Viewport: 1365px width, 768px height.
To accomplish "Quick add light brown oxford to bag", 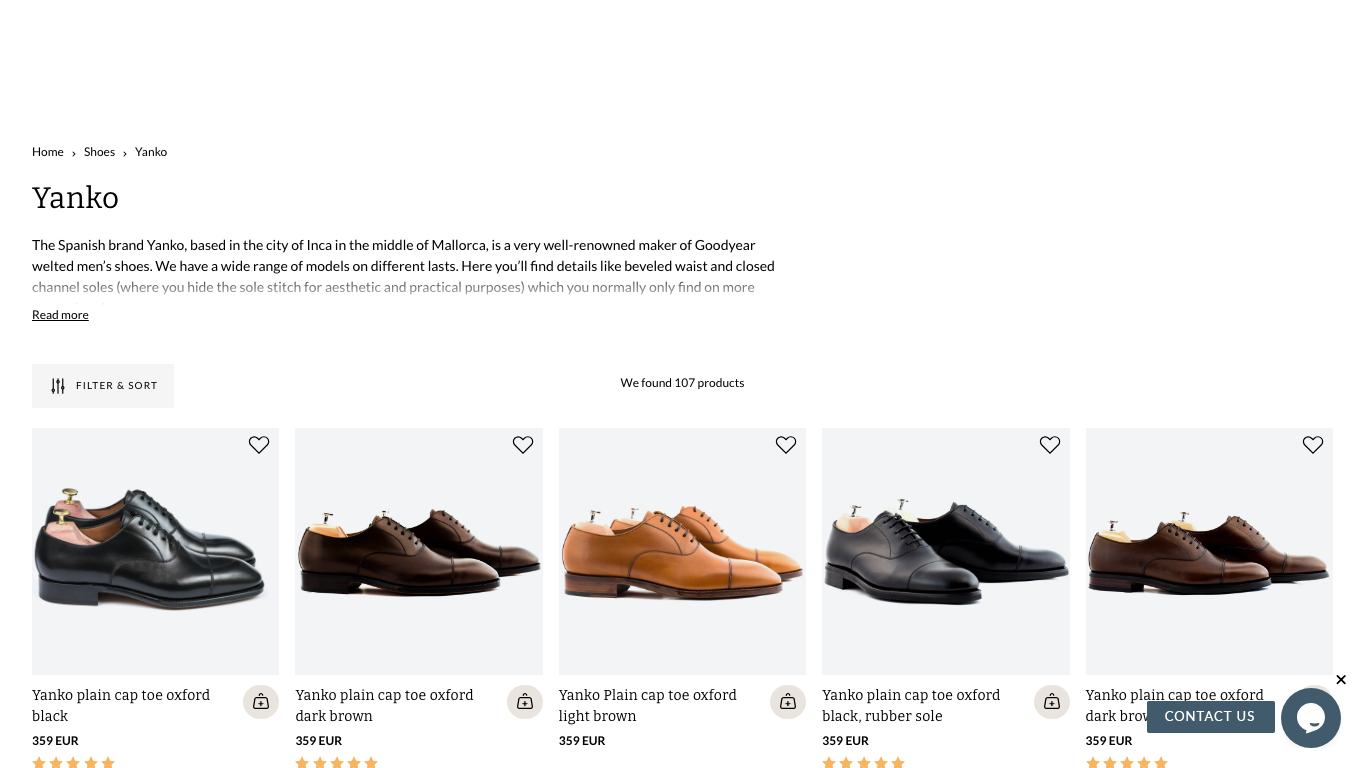I will click(x=788, y=702).
